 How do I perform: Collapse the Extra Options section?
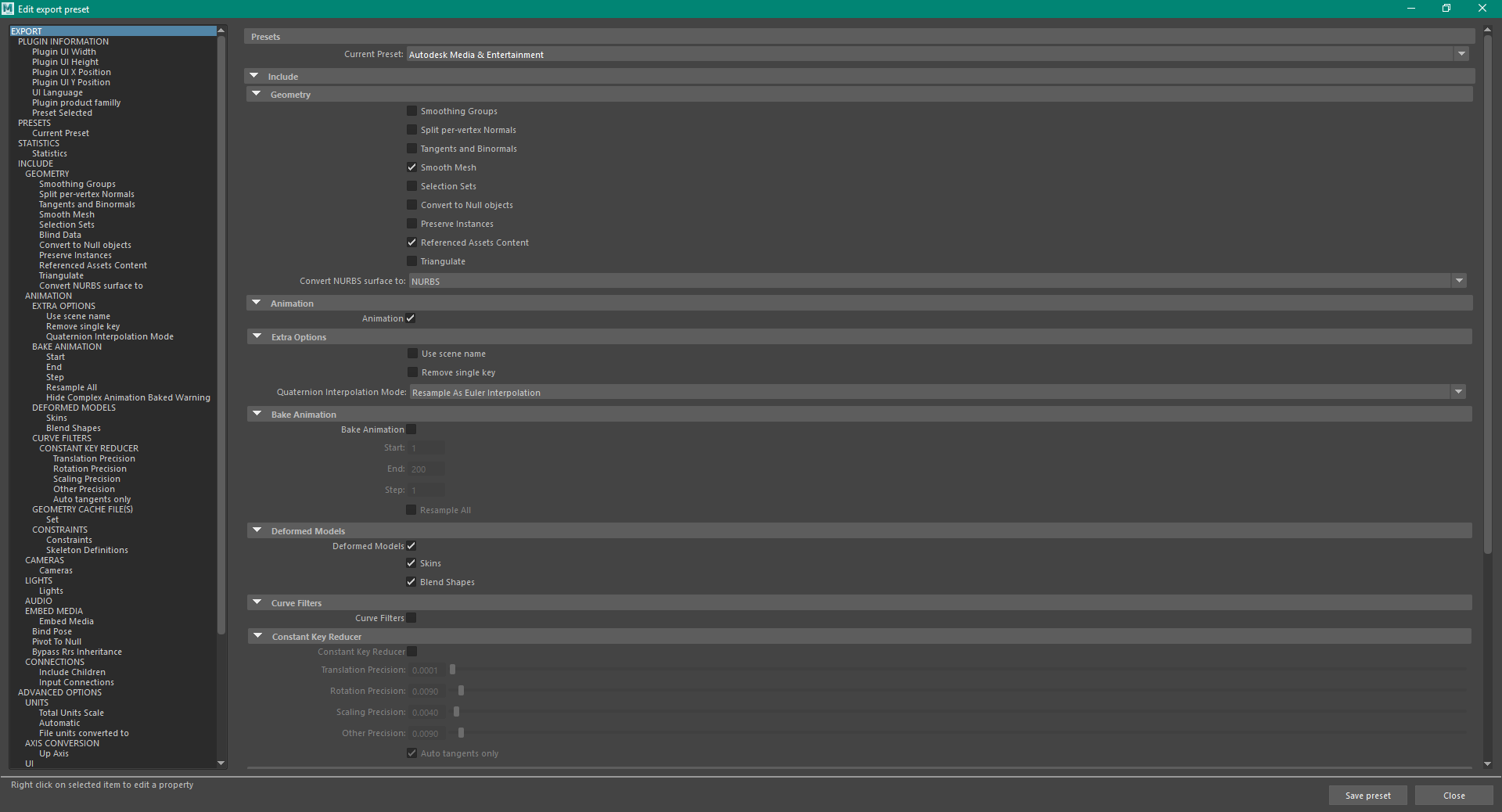click(257, 336)
